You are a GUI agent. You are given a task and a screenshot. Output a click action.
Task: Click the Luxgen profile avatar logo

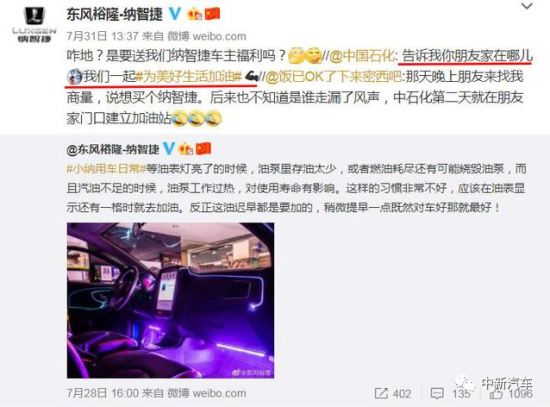pyautogui.click(x=34, y=24)
